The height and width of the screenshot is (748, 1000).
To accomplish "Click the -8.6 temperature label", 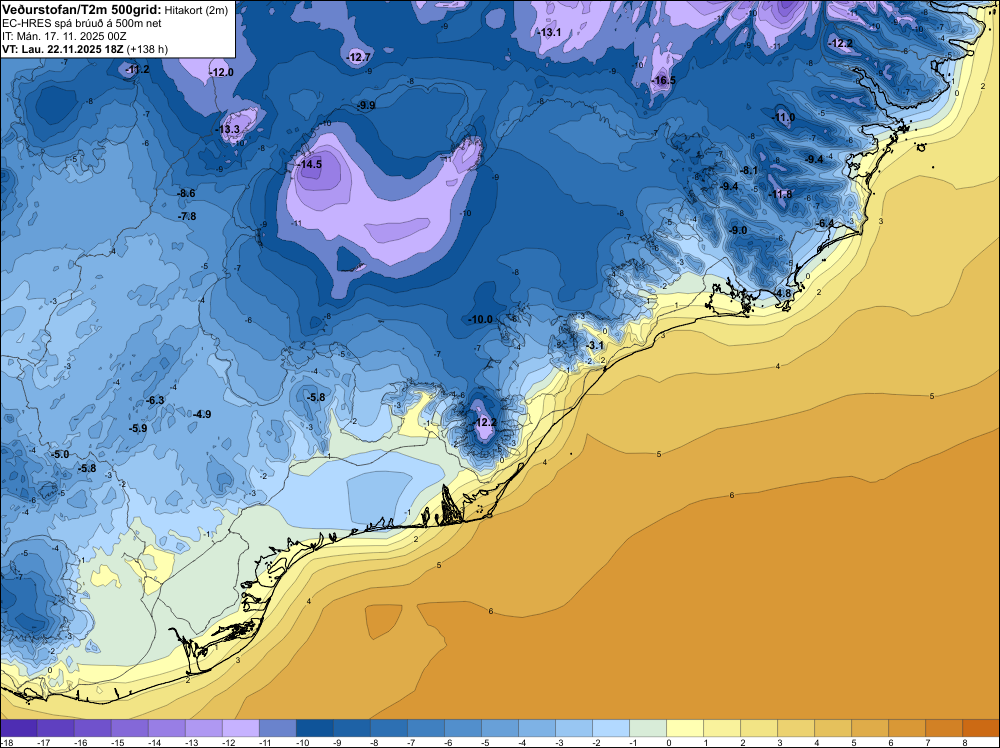I will (186, 193).
